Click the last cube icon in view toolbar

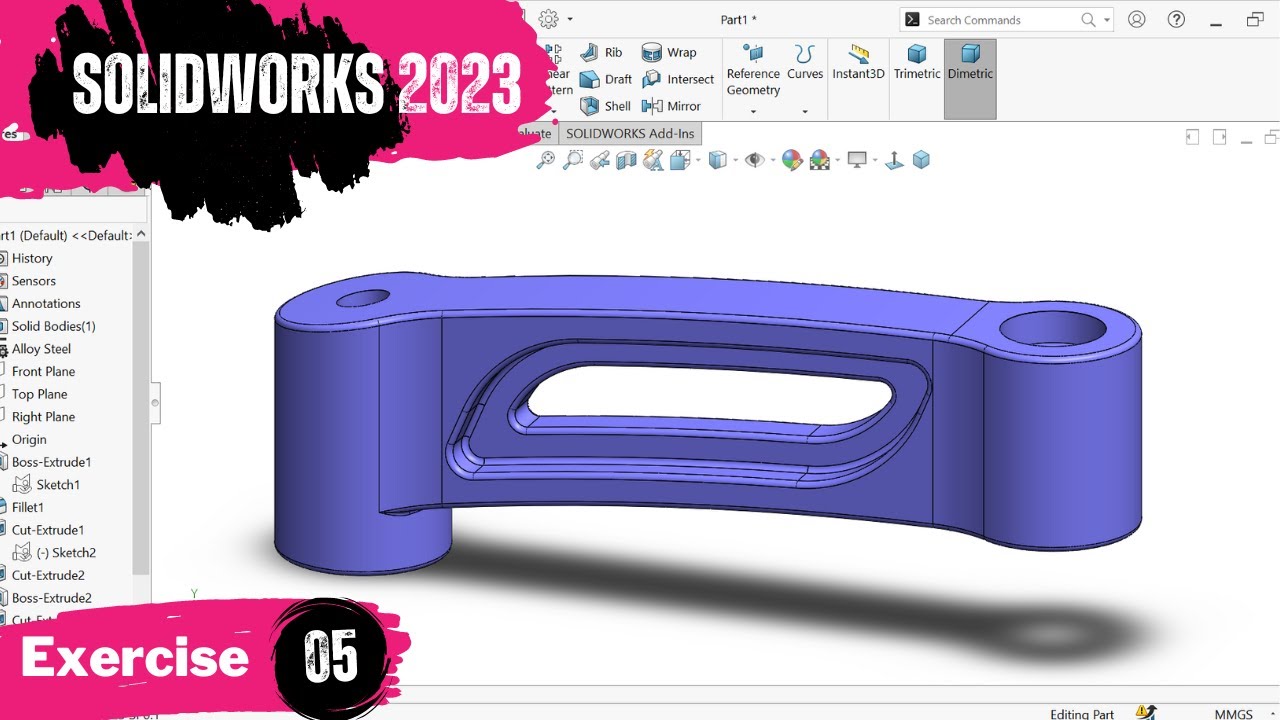(921, 160)
